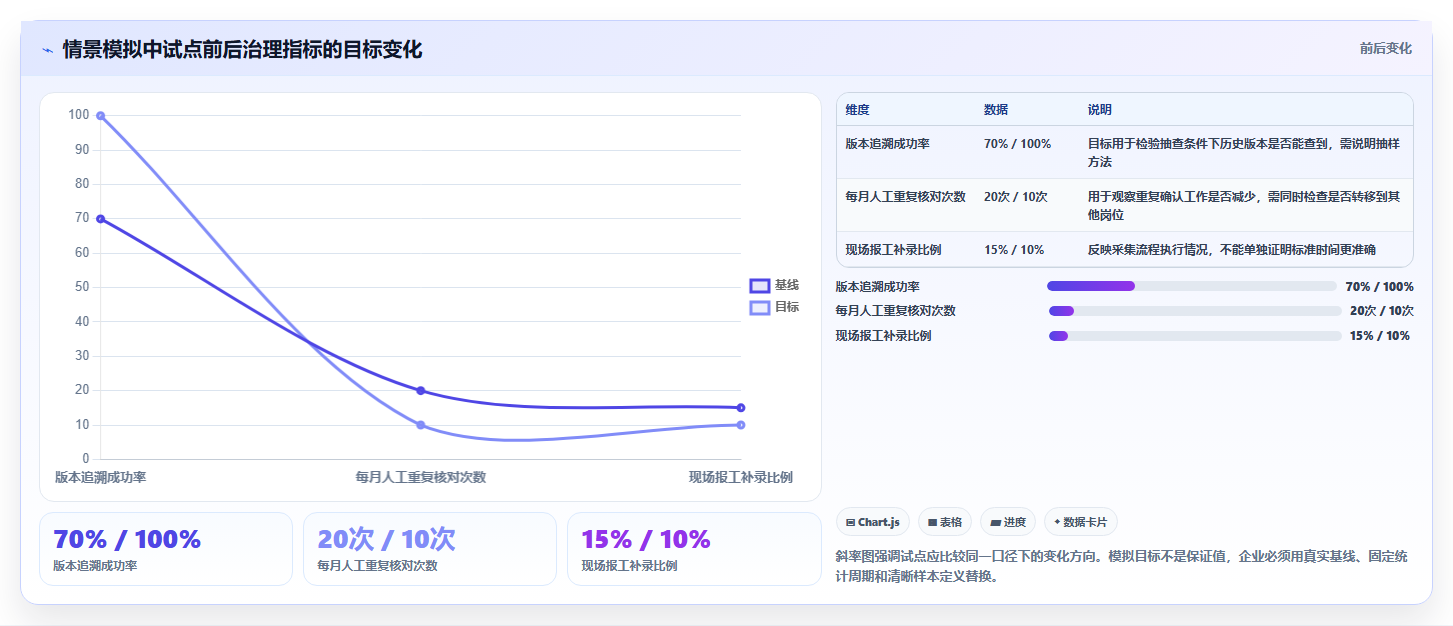Click the 版本追溯成功率 progress bar
The image size is (1453, 626).
point(1192,286)
